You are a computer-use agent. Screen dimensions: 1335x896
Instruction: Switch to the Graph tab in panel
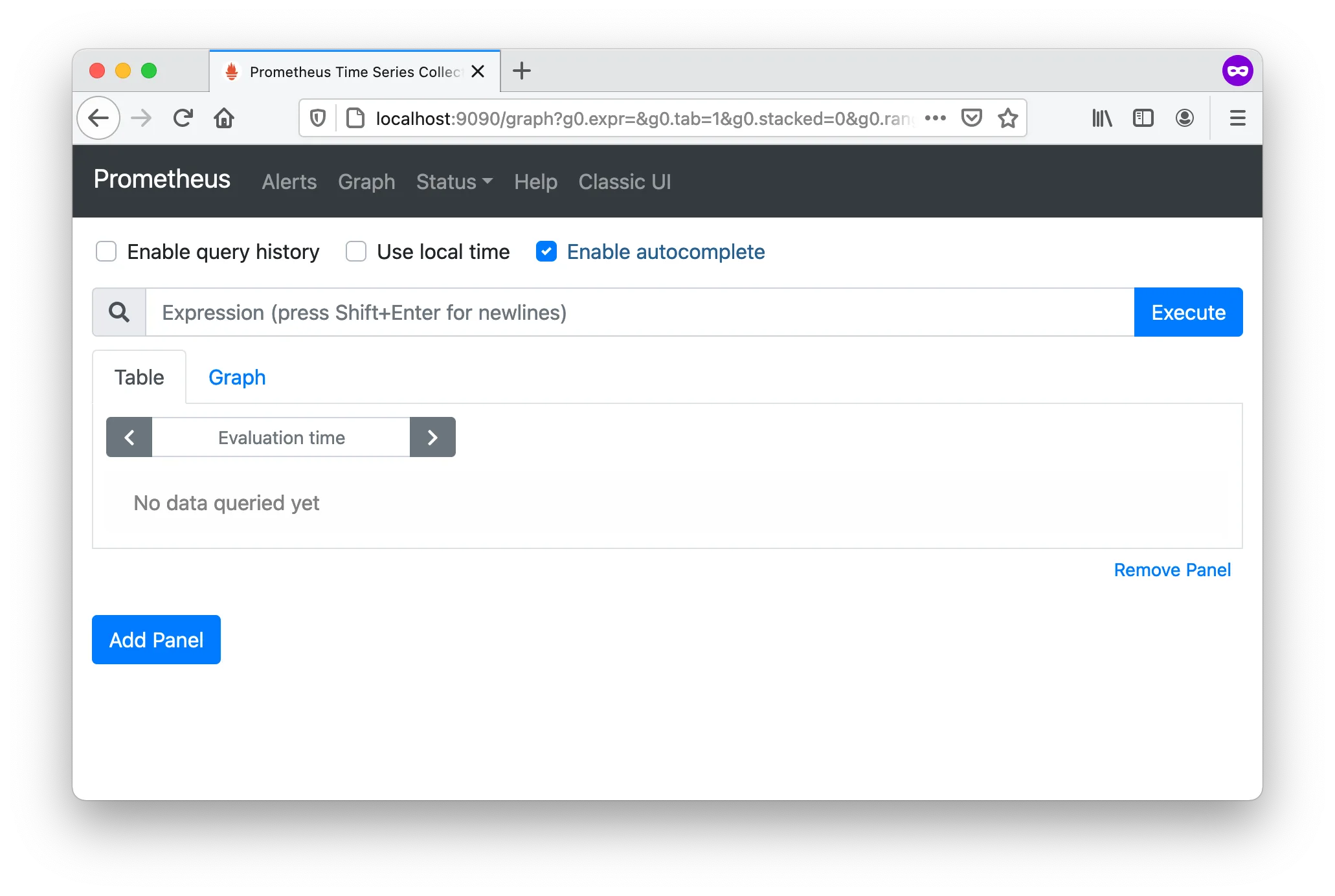pos(237,377)
